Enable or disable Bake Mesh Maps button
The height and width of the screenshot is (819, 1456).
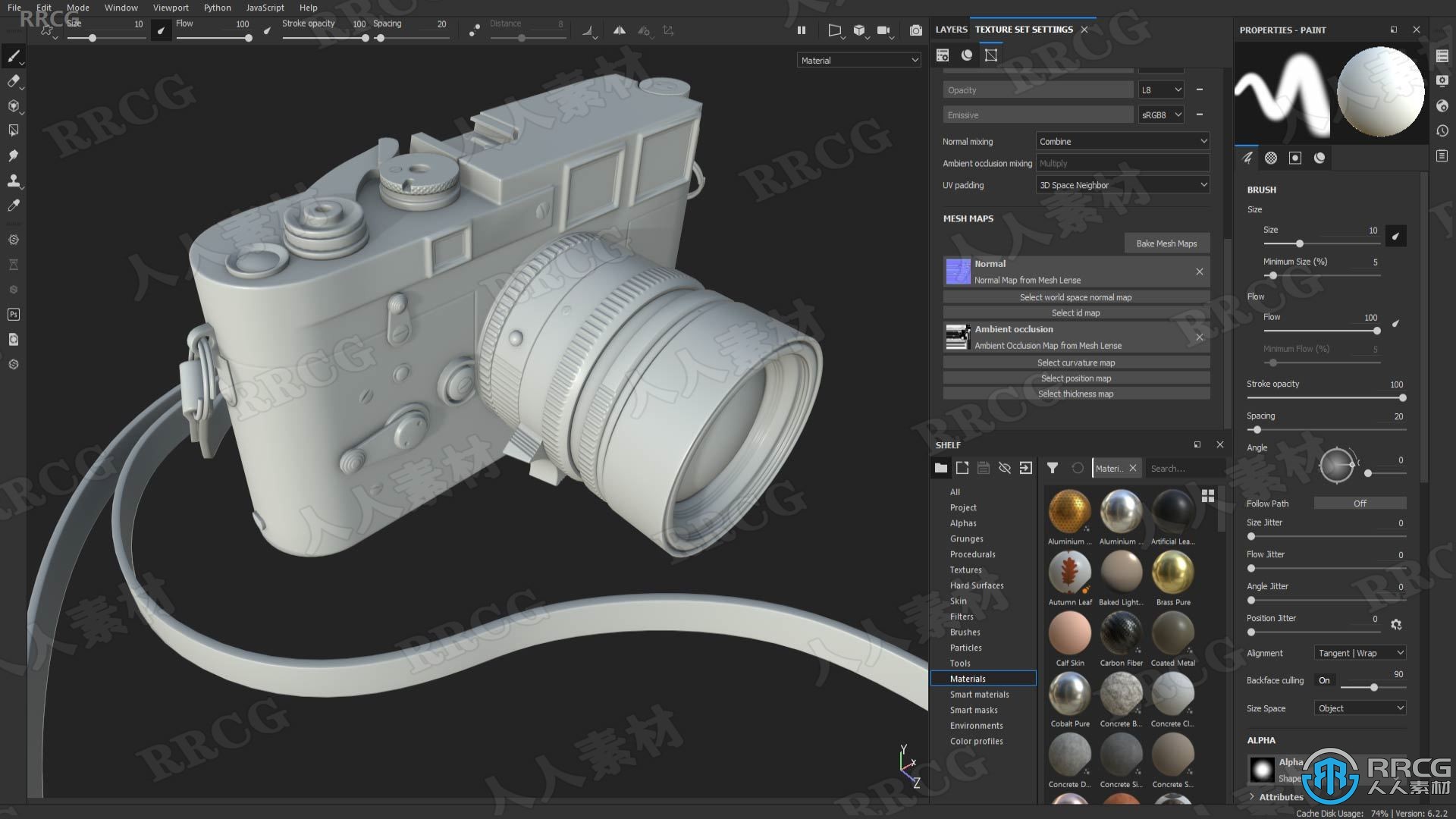pos(1165,243)
